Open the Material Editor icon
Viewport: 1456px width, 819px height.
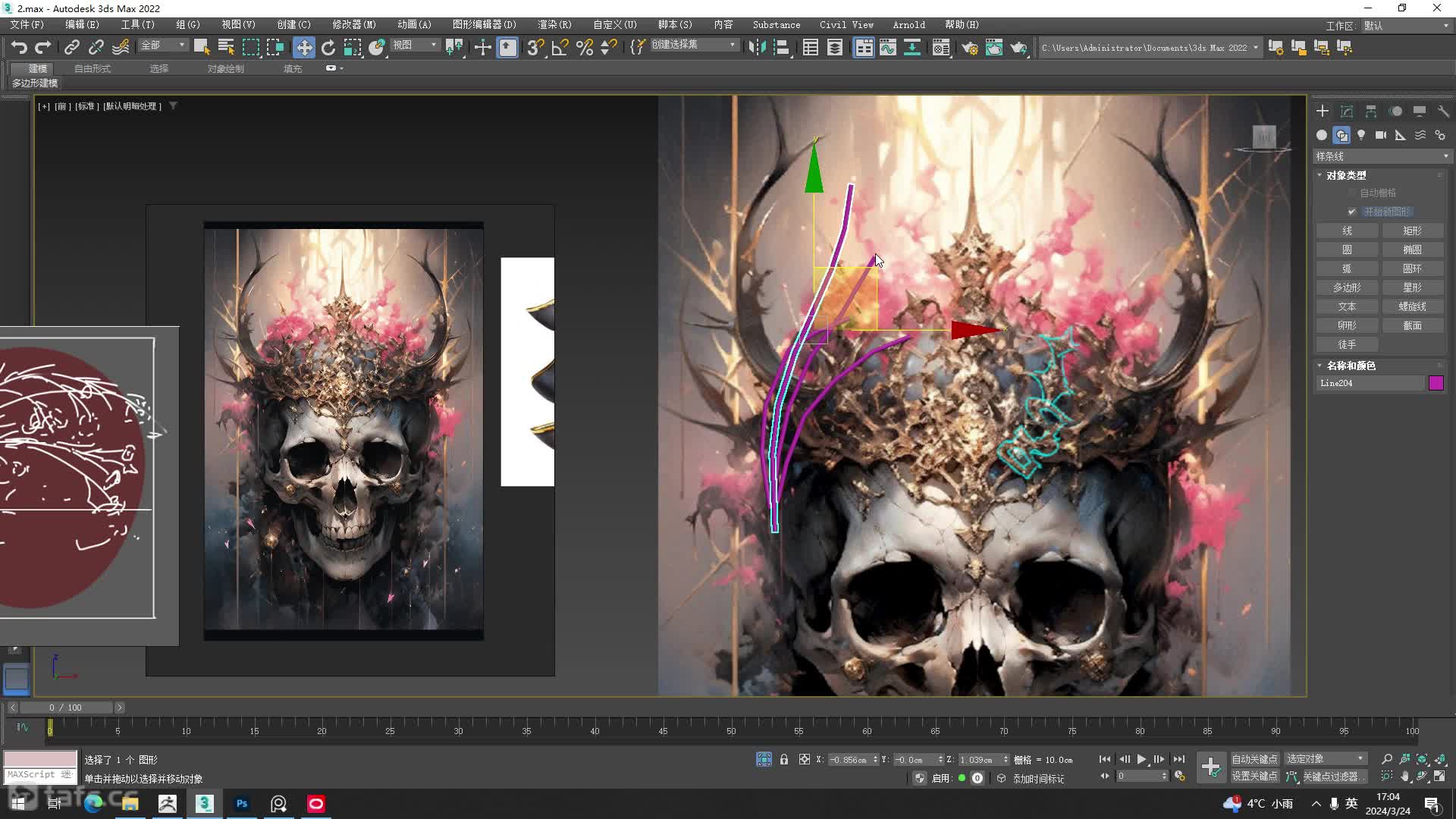point(941,47)
